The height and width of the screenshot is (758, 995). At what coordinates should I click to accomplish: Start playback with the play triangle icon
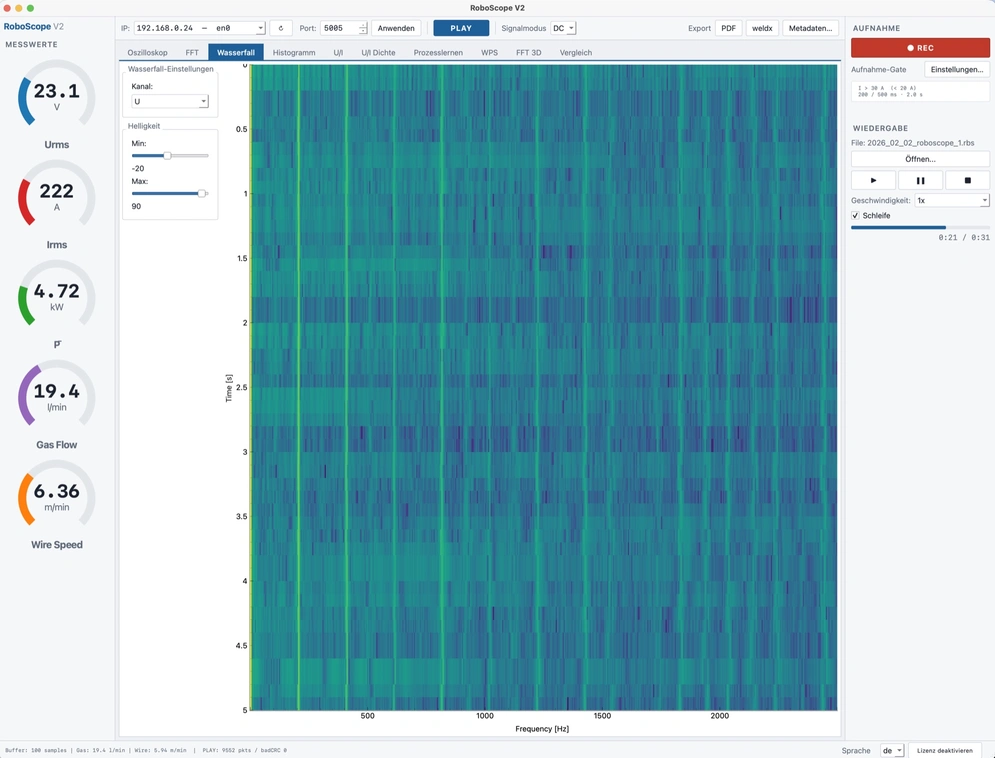pos(873,180)
